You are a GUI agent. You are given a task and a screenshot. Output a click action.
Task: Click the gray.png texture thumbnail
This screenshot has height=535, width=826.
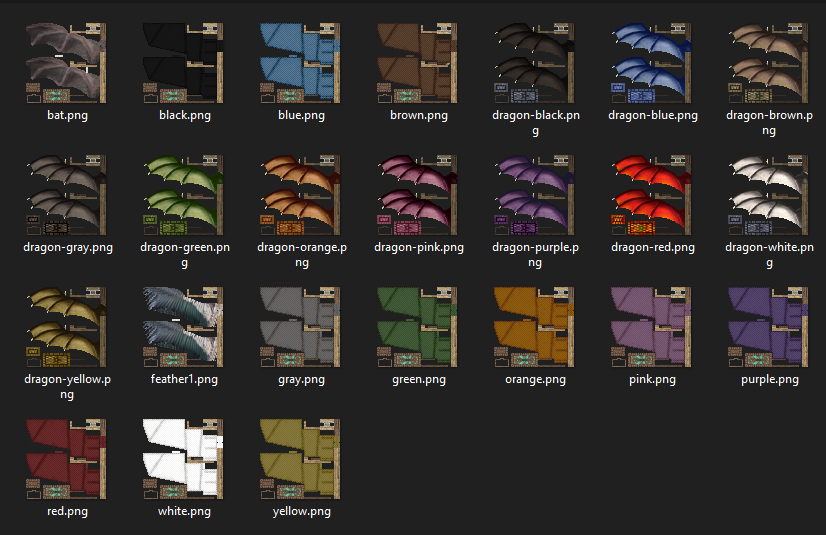click(x=300, y=327)
